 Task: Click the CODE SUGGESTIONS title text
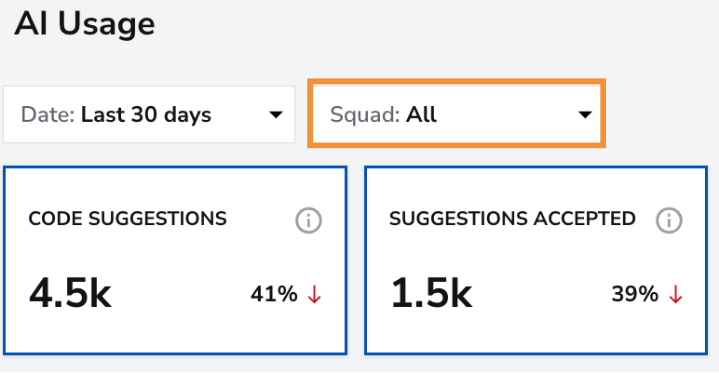point(127,218)
